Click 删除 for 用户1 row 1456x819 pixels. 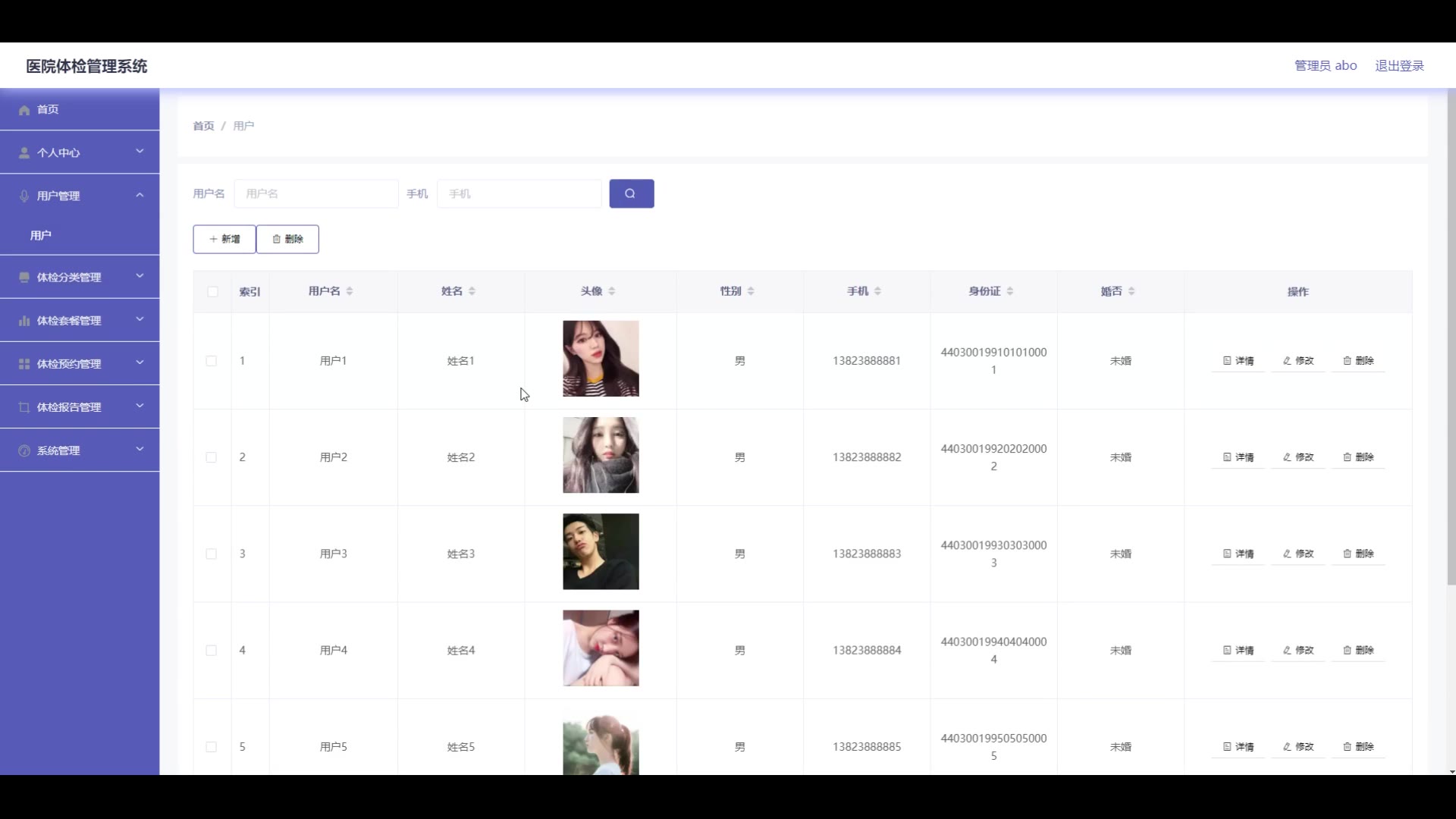tap(1358, 361)
